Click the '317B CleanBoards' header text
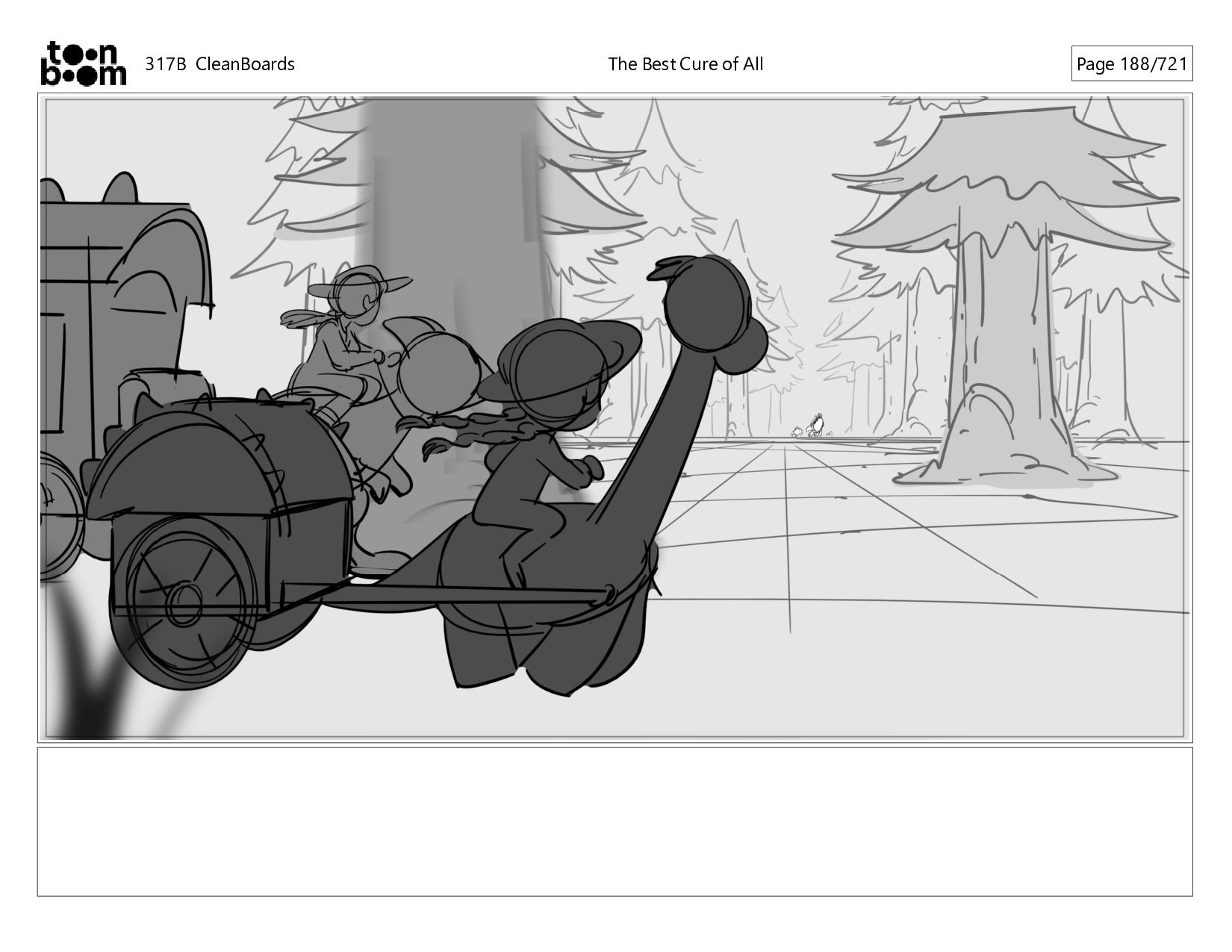This screenshot has width=1232, height=952. tap(220, 64)
